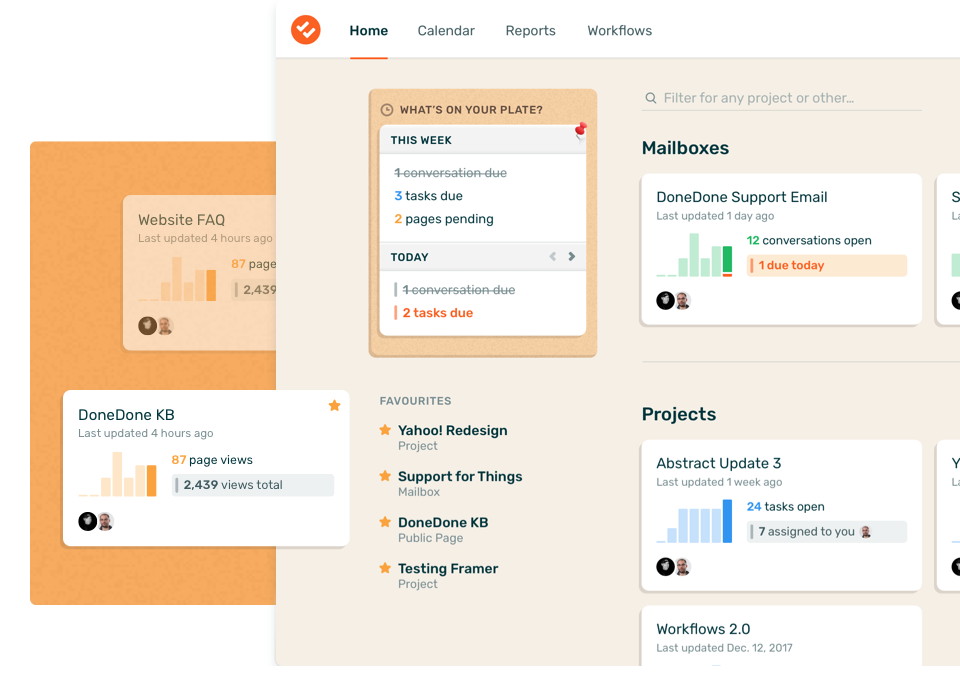
Task: Select the '1 due today' orange badge
Action: pos(826,265)
